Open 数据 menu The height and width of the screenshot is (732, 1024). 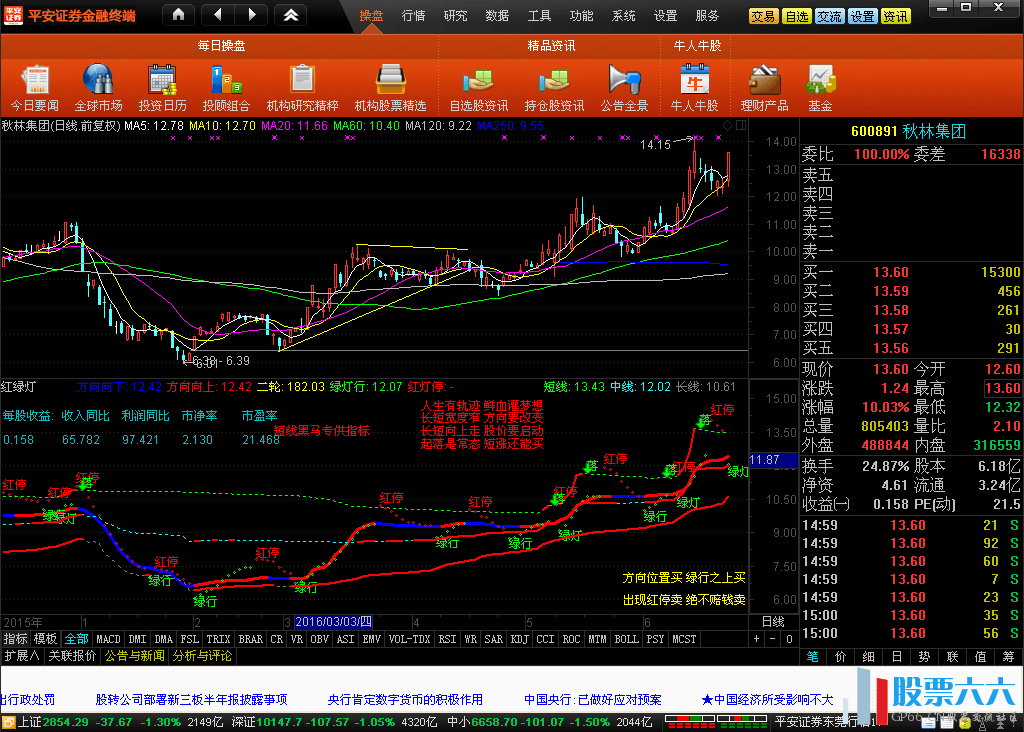[x=497, y=16]
